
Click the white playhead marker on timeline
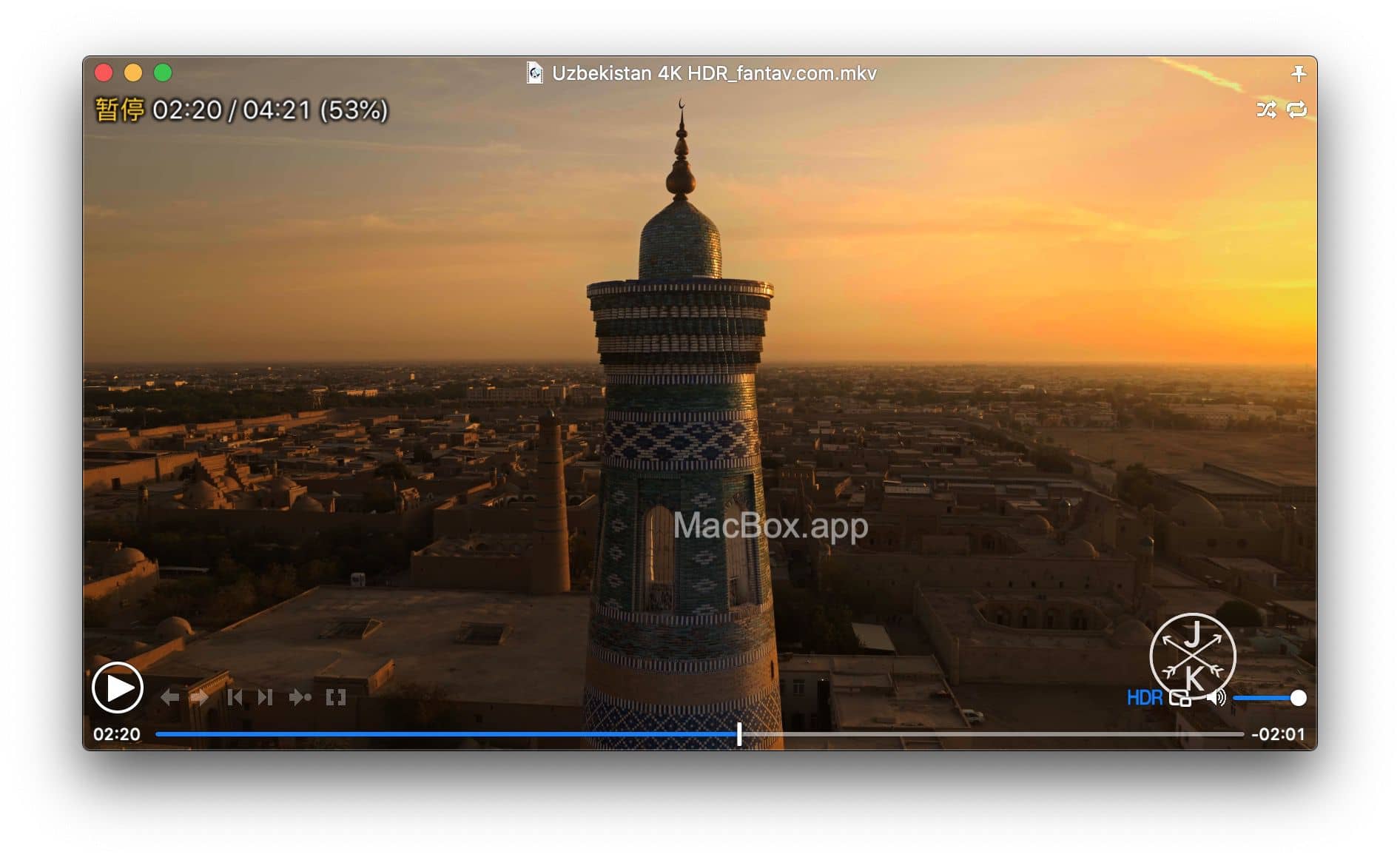(x=739, y=734)
